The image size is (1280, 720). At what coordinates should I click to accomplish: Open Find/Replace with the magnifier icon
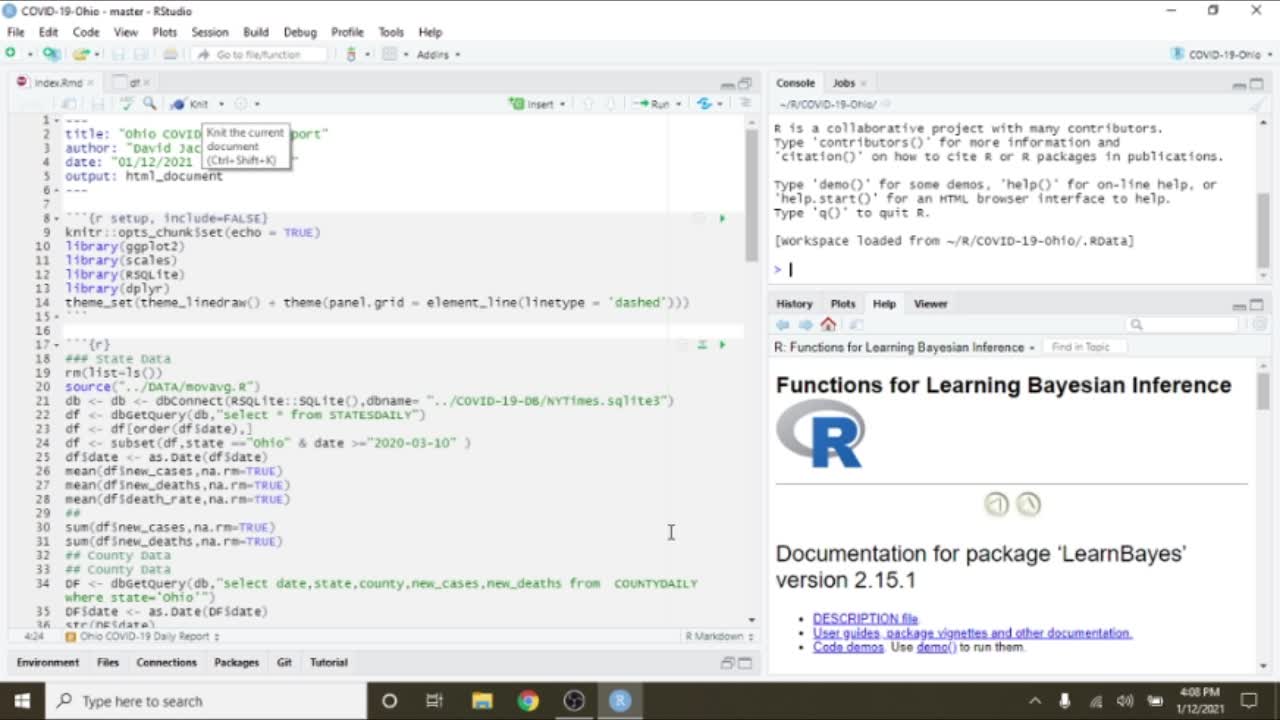(x=150, y=103)
